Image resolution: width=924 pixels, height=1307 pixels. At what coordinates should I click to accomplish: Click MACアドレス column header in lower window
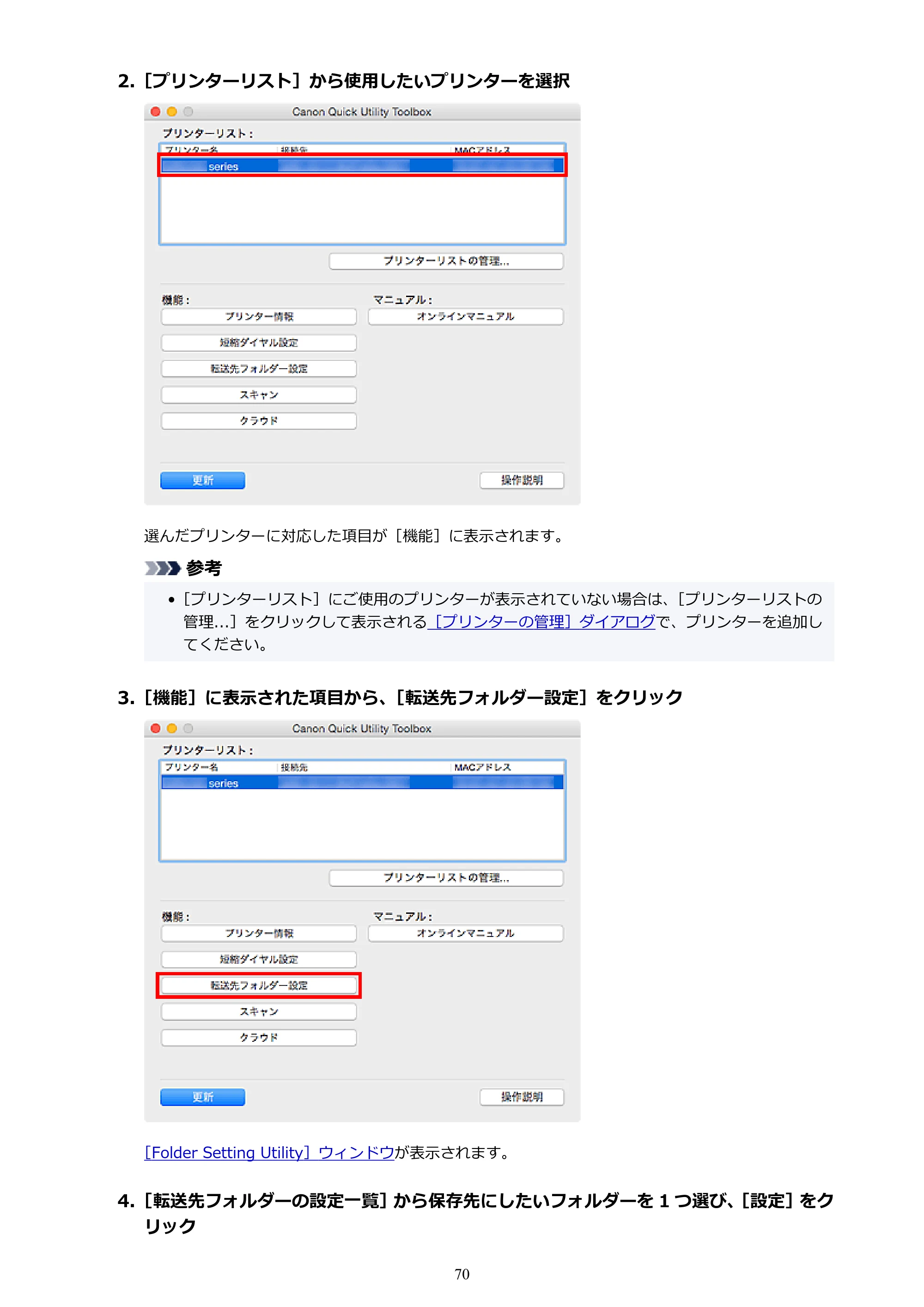click(x=507, y=767)
